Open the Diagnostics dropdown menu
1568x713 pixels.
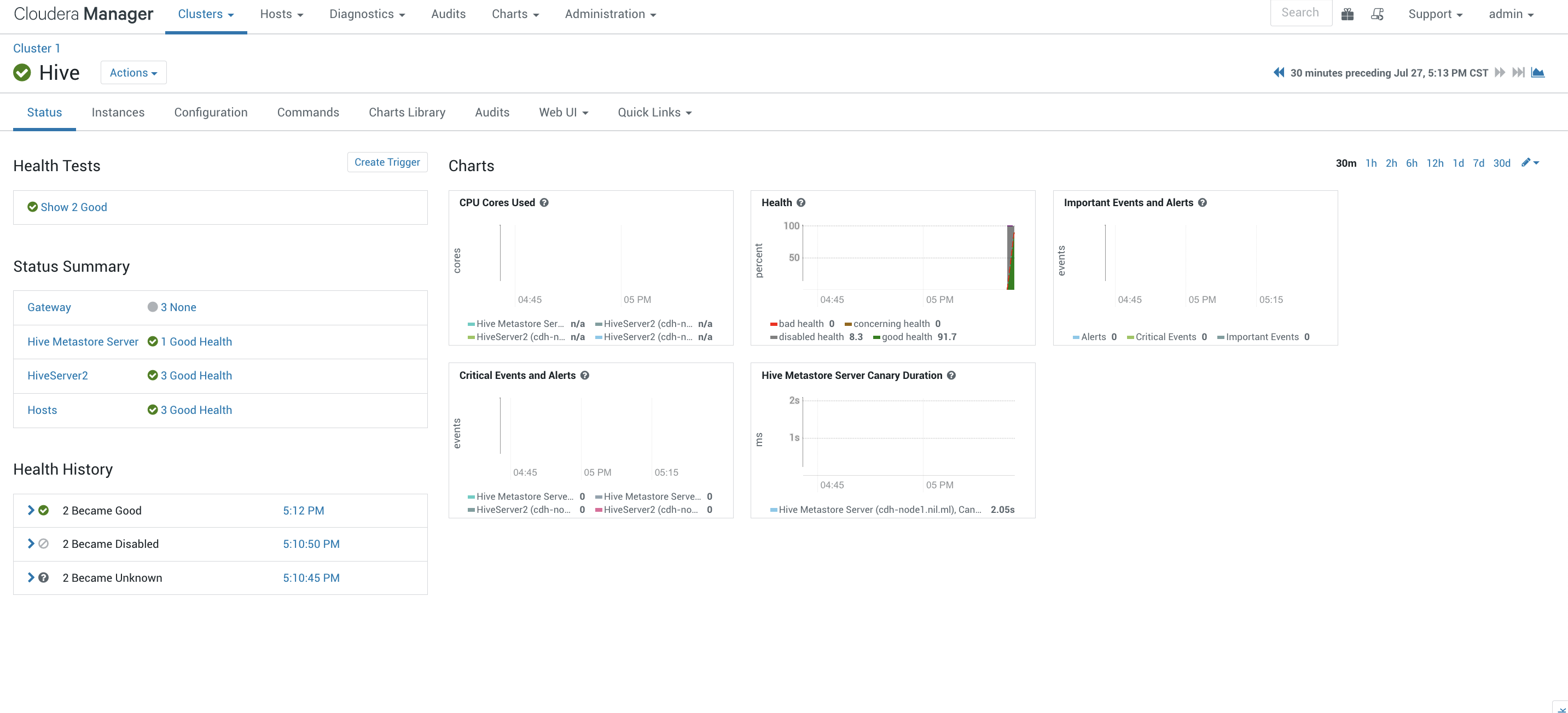click(367, 14)
